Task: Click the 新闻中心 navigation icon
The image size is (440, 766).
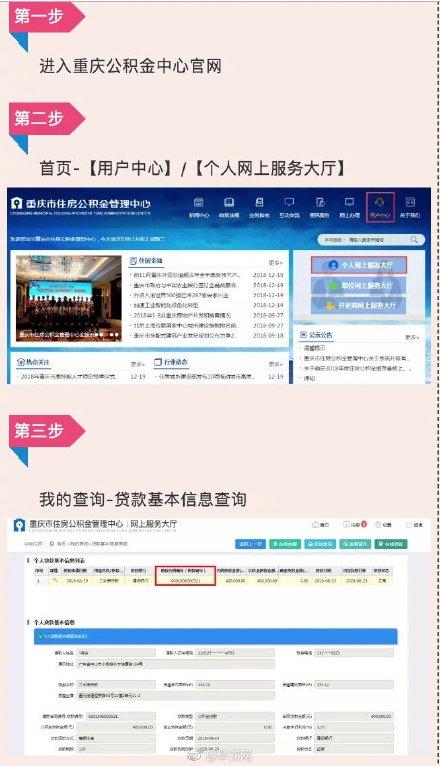Action: 199,207
